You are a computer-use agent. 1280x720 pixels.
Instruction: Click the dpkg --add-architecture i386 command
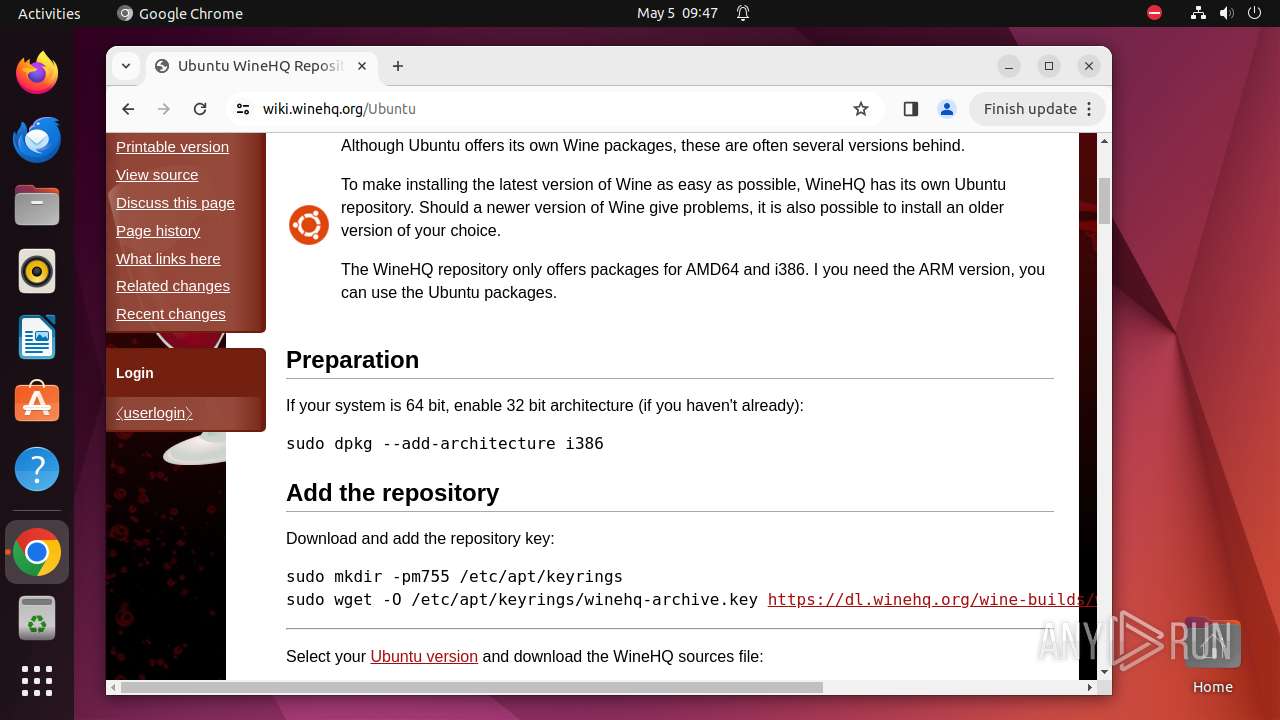click(445, 443)
